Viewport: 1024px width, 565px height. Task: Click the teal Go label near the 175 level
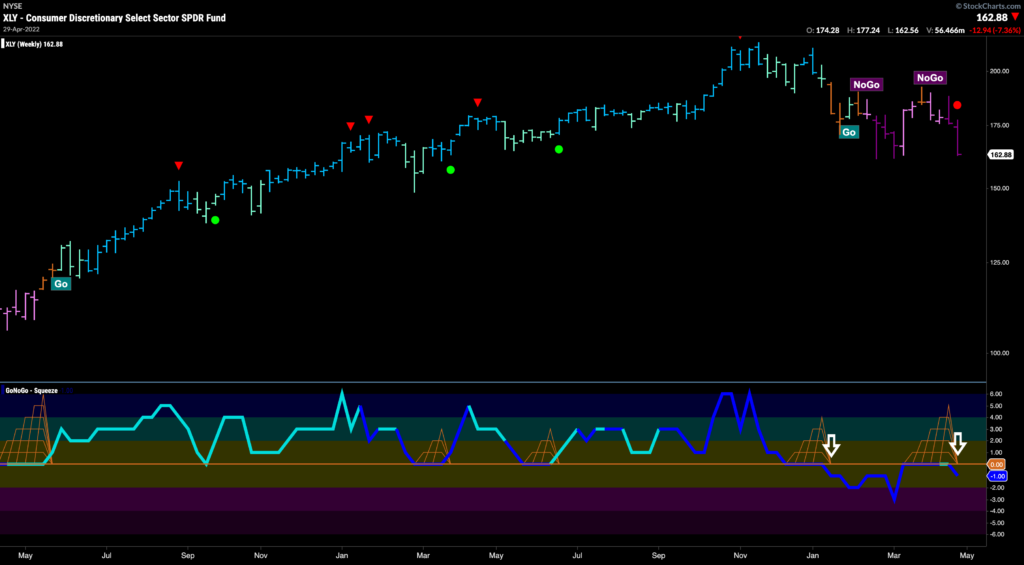pyautogui.click(x=849, y=132)
